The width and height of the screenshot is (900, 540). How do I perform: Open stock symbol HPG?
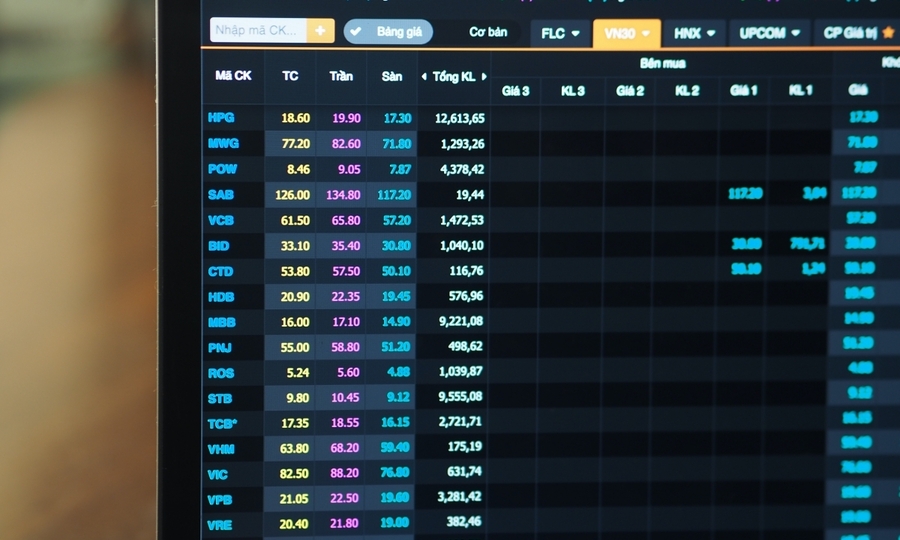[x=221, y=118]
